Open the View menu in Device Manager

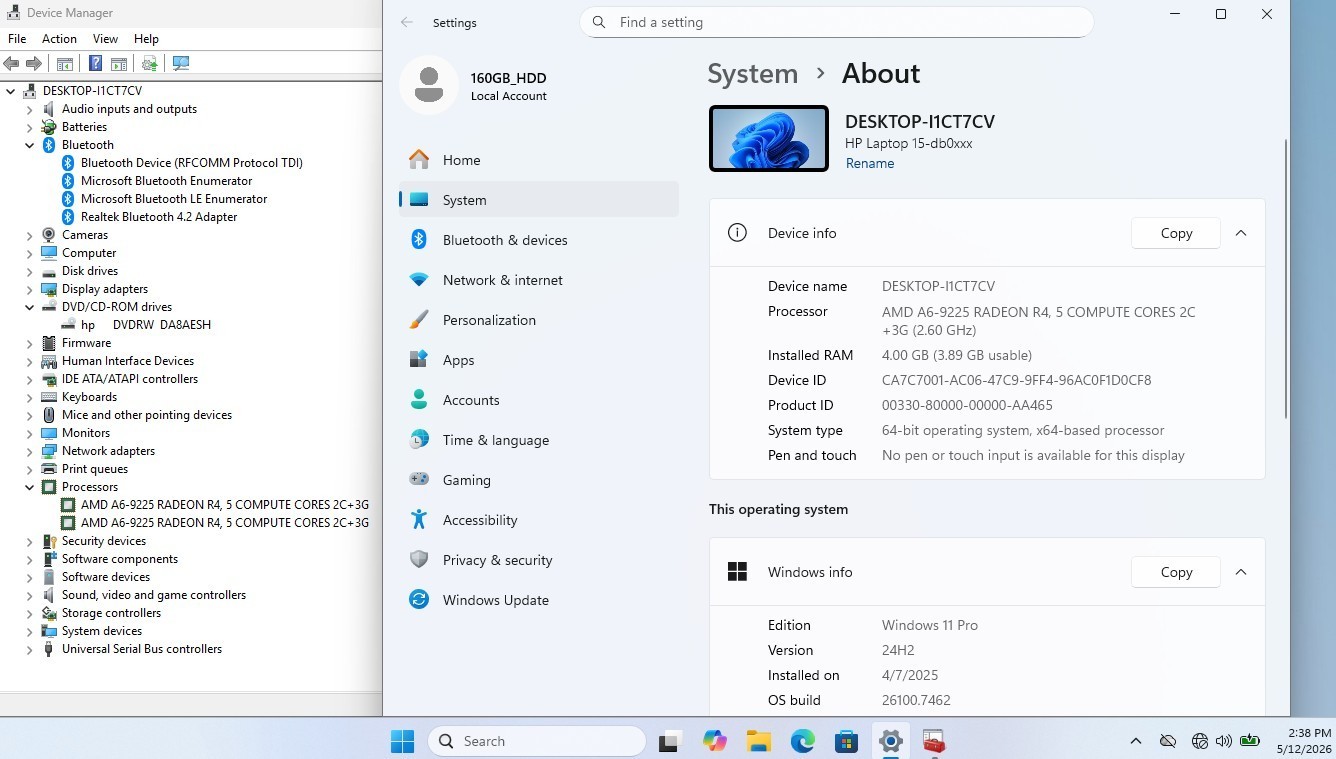105,38
